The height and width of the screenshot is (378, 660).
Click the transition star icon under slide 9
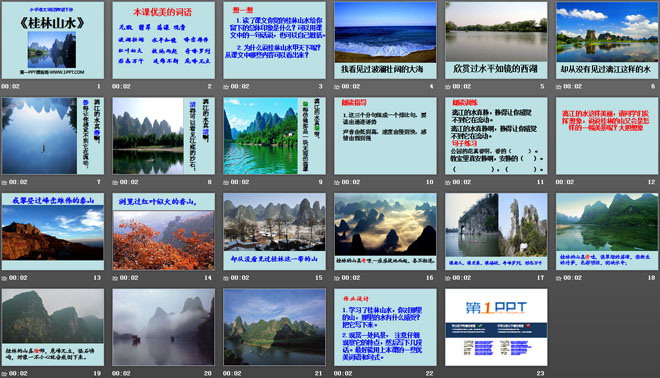point(226,182)
